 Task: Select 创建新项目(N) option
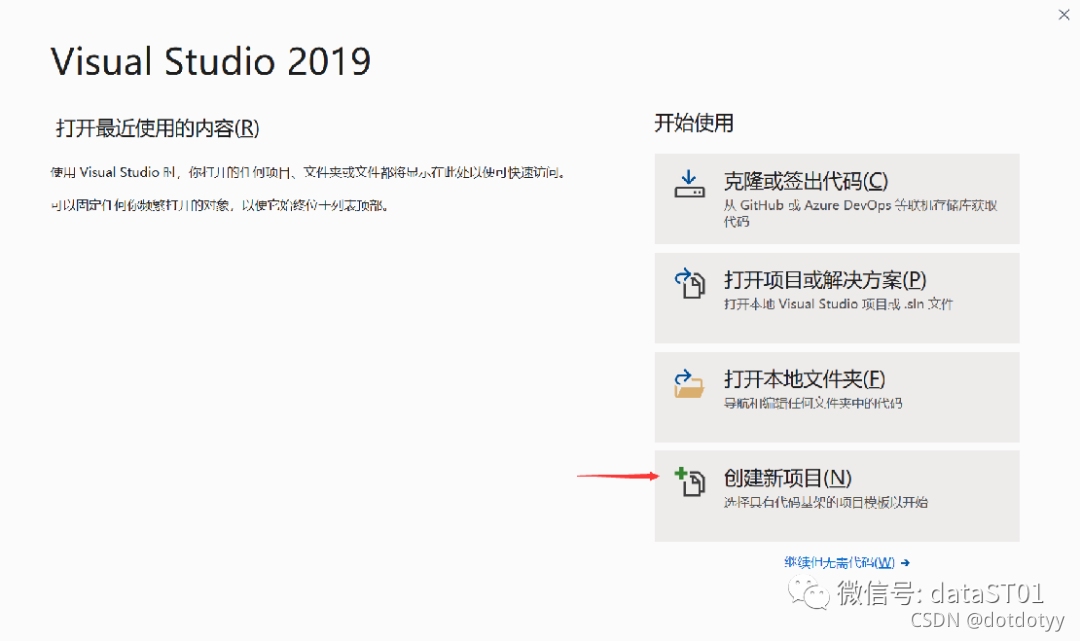837,496
